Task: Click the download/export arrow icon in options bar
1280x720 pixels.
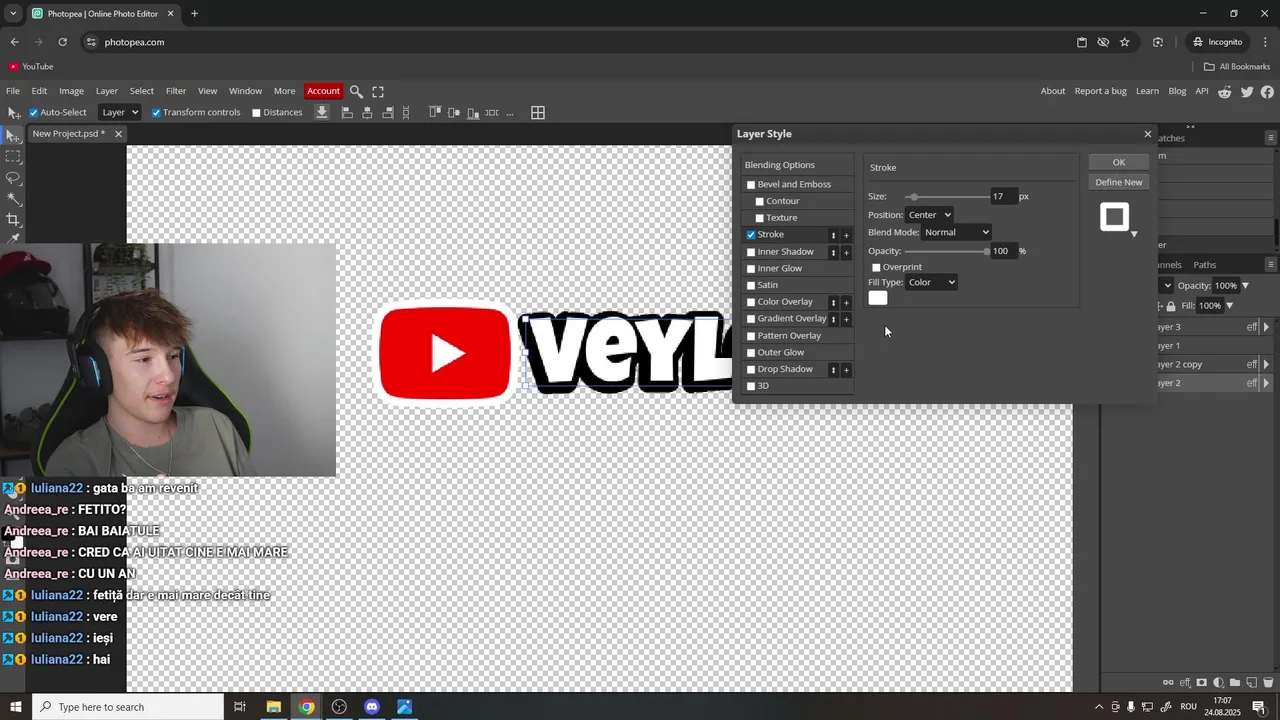Action: (x=322, y=112)
